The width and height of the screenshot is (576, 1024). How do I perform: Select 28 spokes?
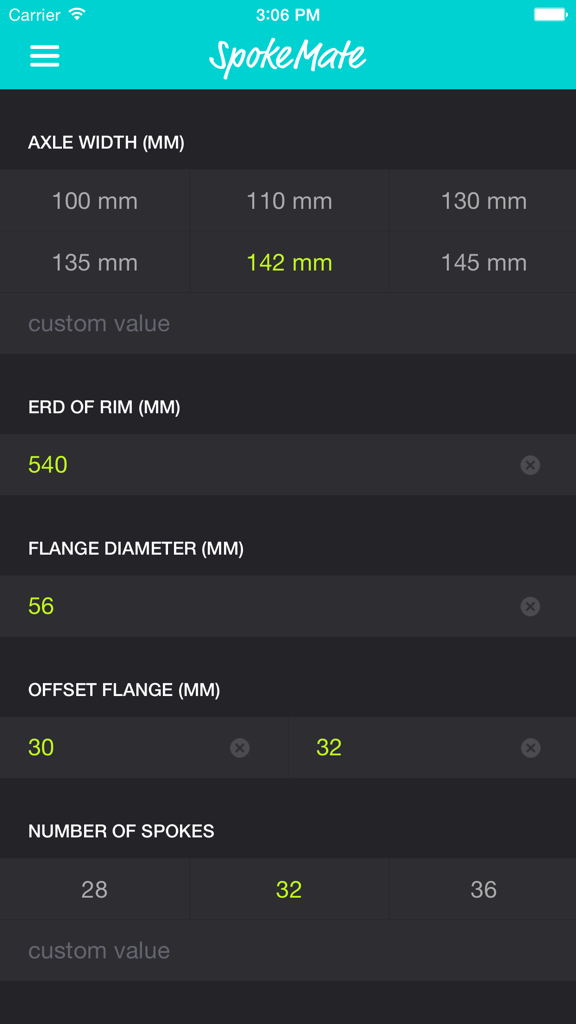[x=94, y=889]
